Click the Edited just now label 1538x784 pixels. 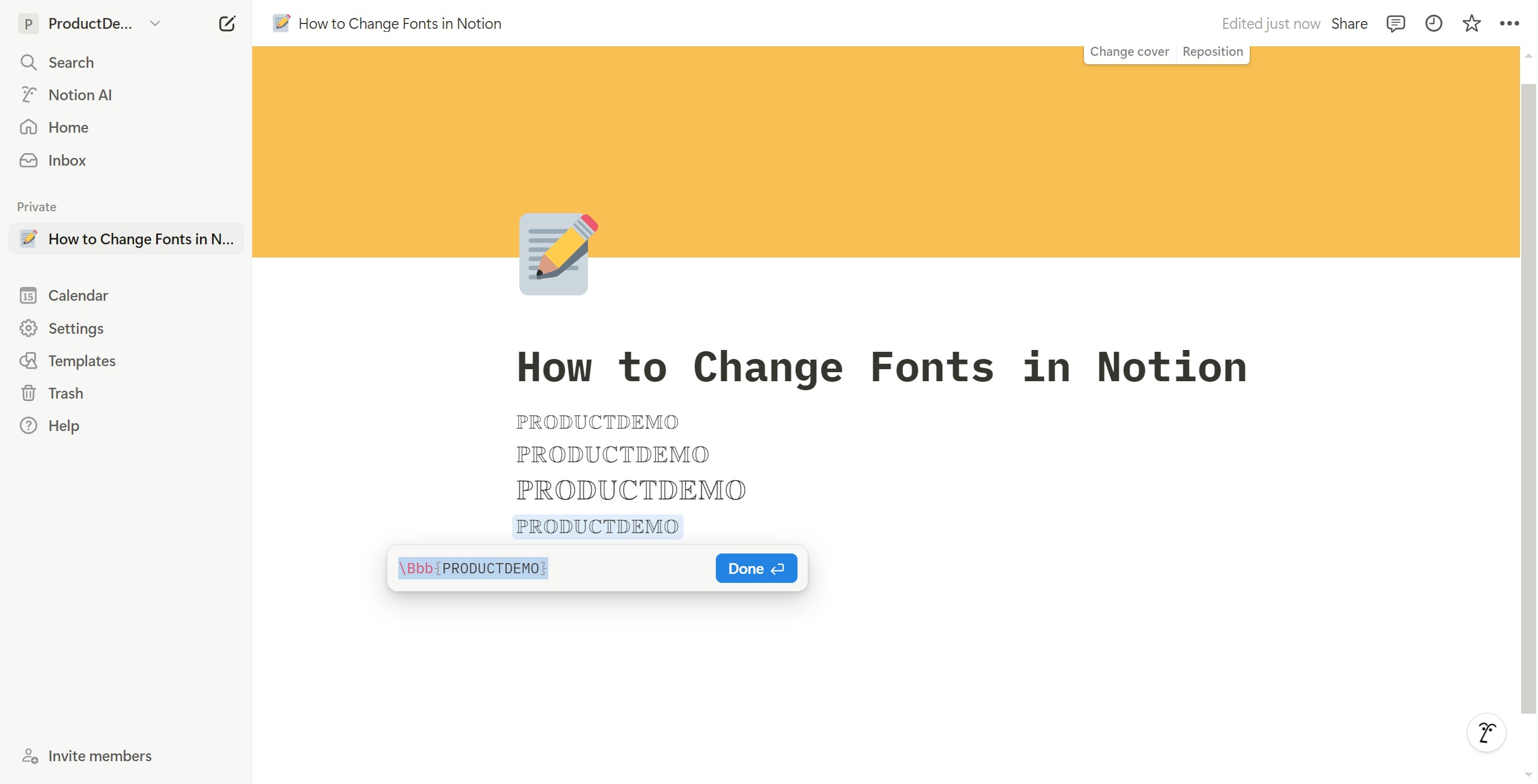[x=1271, y=23]
